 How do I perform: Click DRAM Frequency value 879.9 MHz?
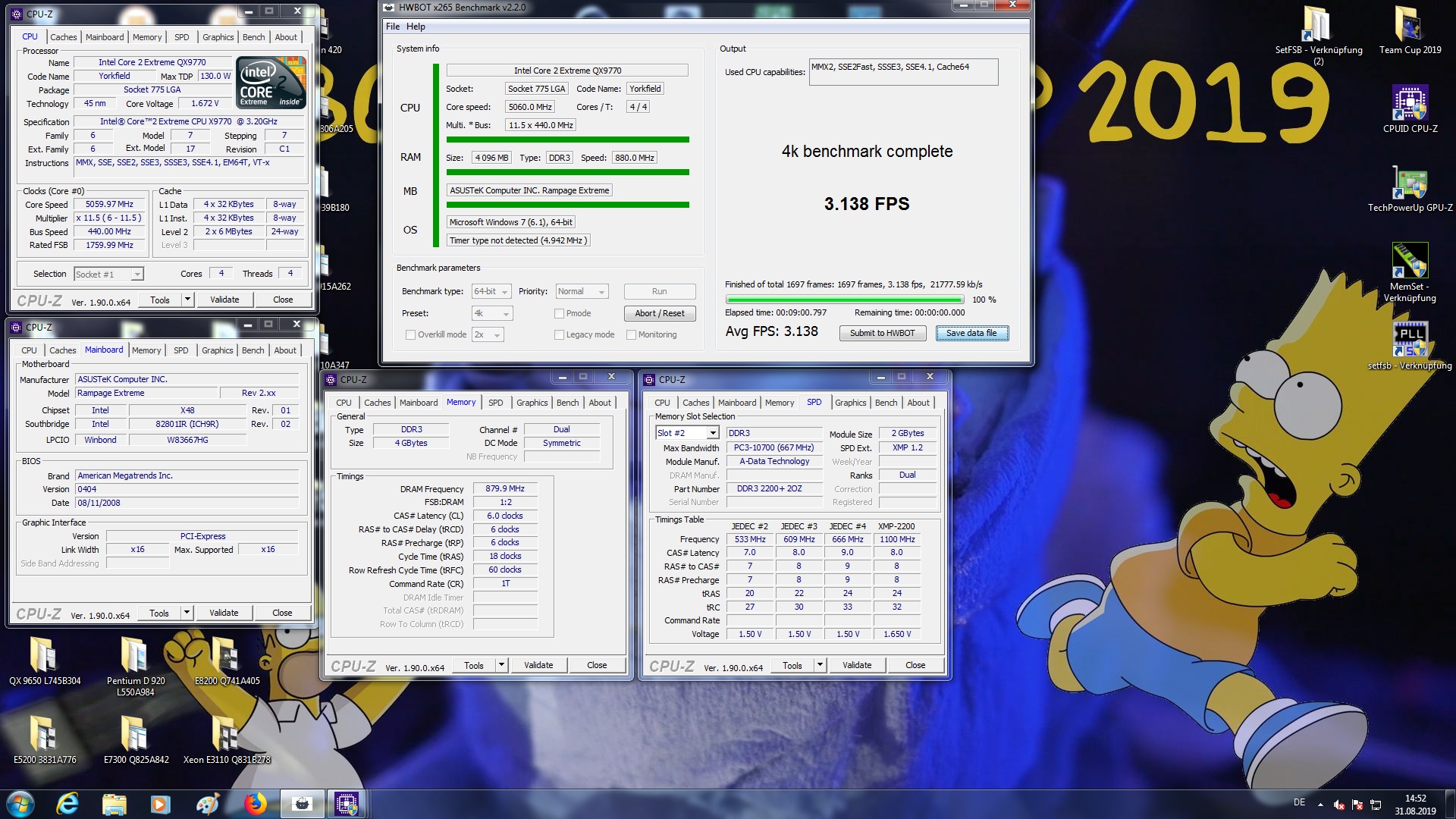pyautogui.click(x=505, y=488)
